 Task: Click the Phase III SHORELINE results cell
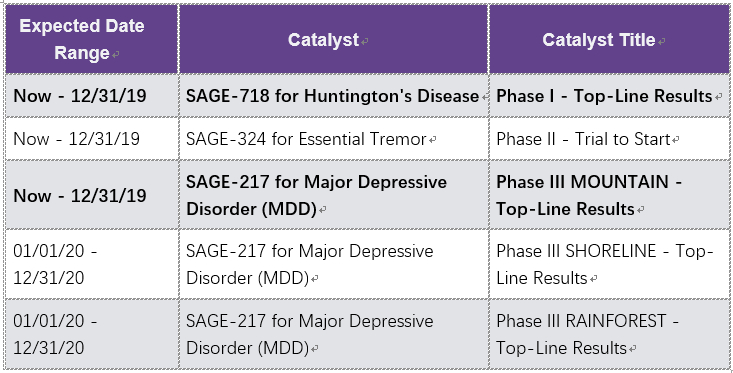609,264
